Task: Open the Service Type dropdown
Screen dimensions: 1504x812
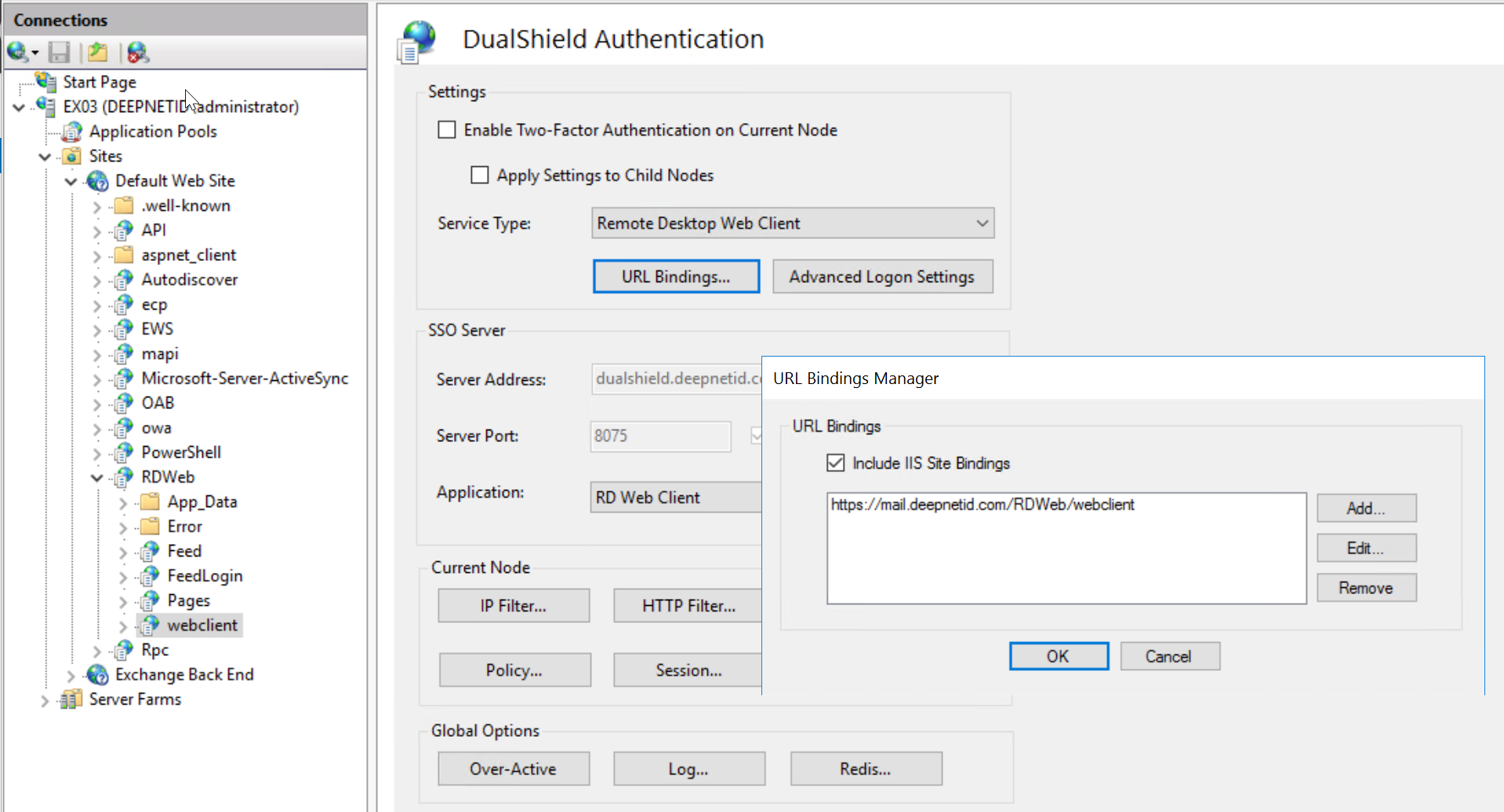Action: [982, 223]
